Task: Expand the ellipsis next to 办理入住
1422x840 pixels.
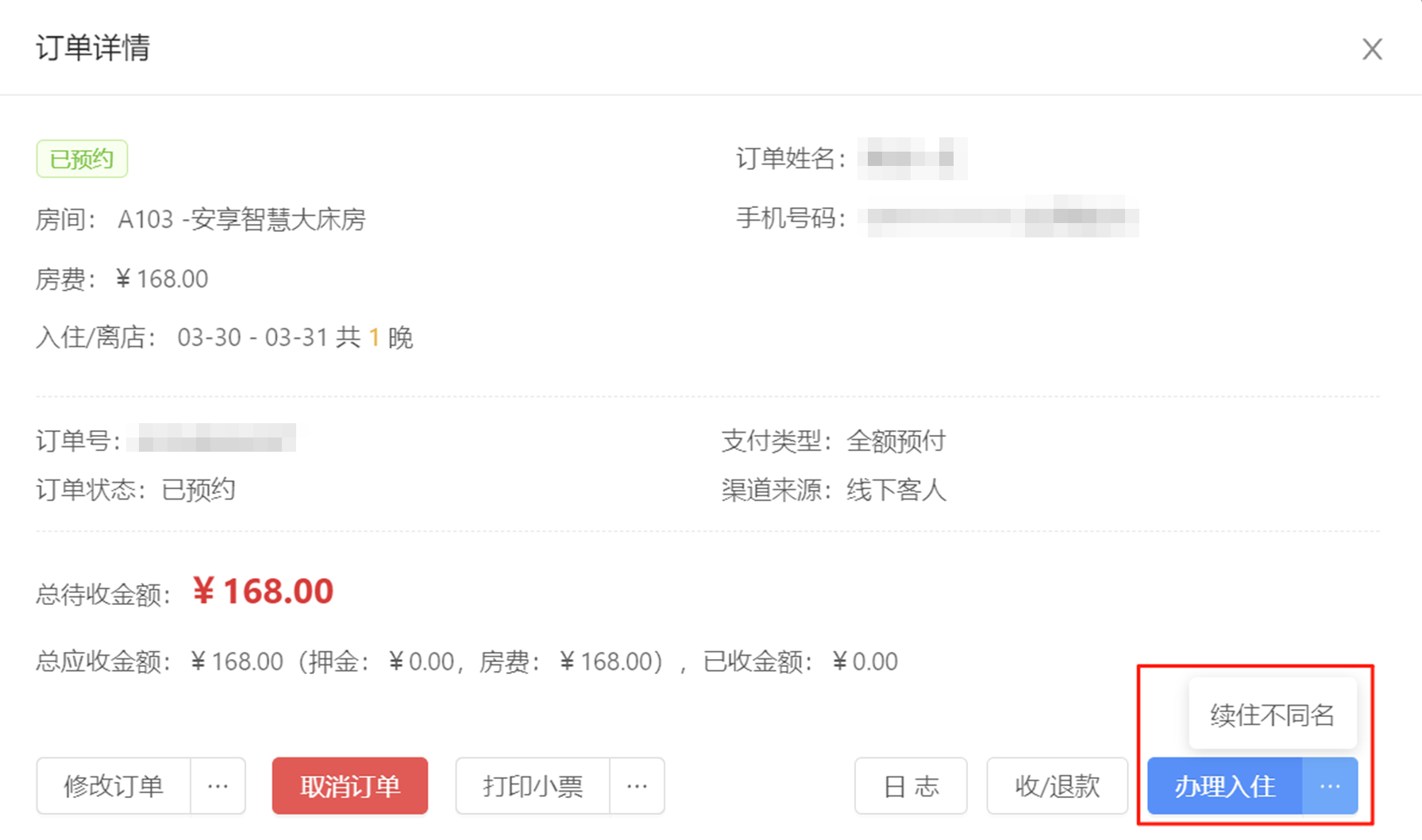Action: point(1330,786)
